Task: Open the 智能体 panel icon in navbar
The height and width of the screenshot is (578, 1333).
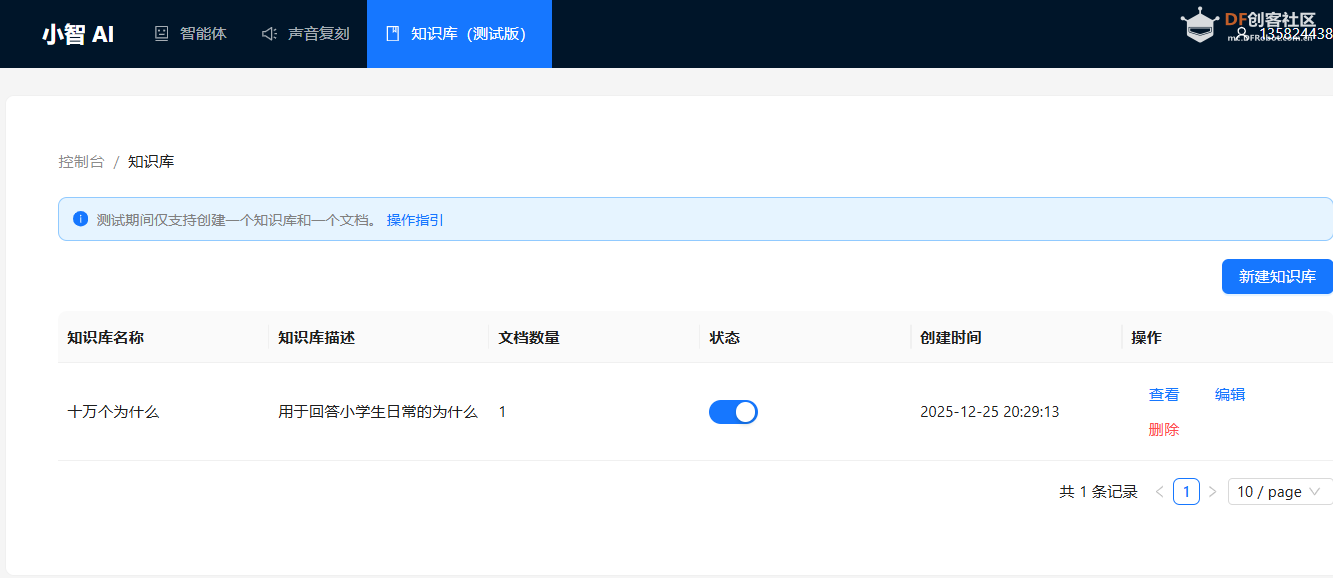Action: tap(161, 33)
